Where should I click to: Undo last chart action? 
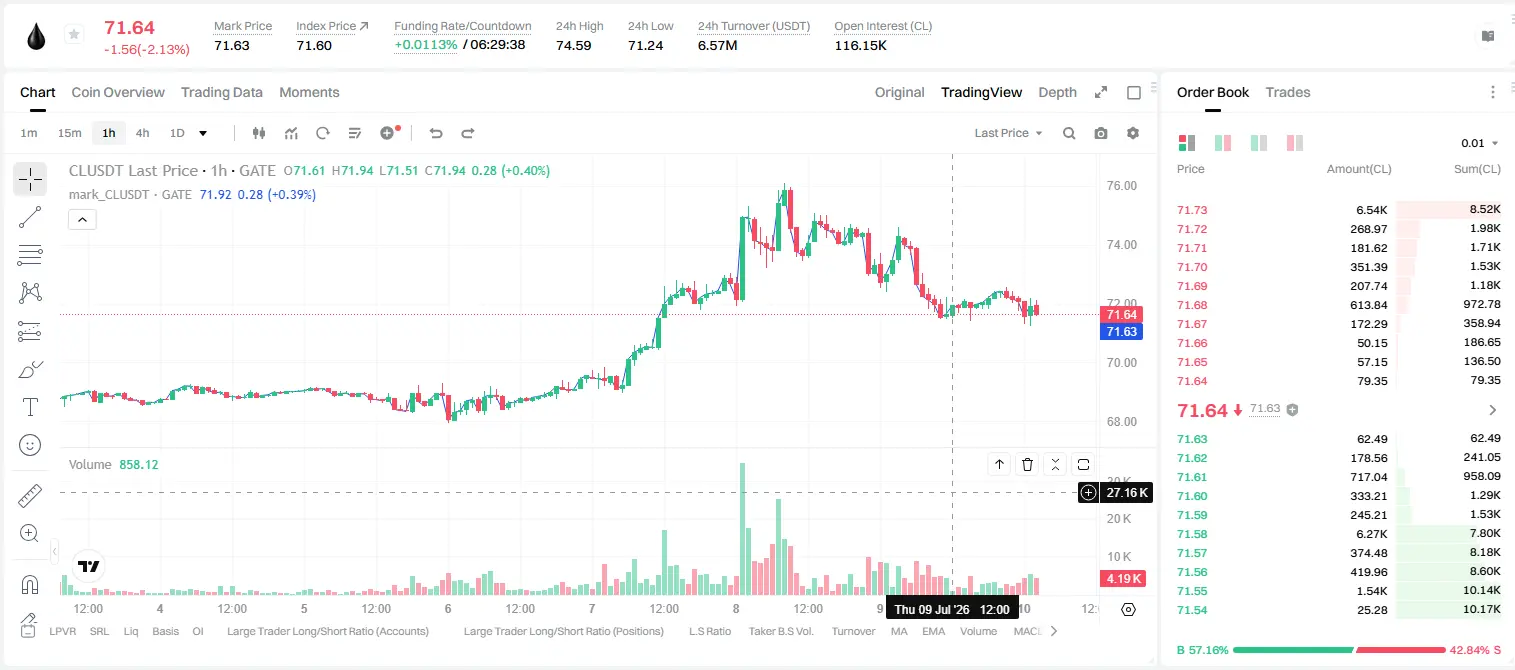[436, 133]
